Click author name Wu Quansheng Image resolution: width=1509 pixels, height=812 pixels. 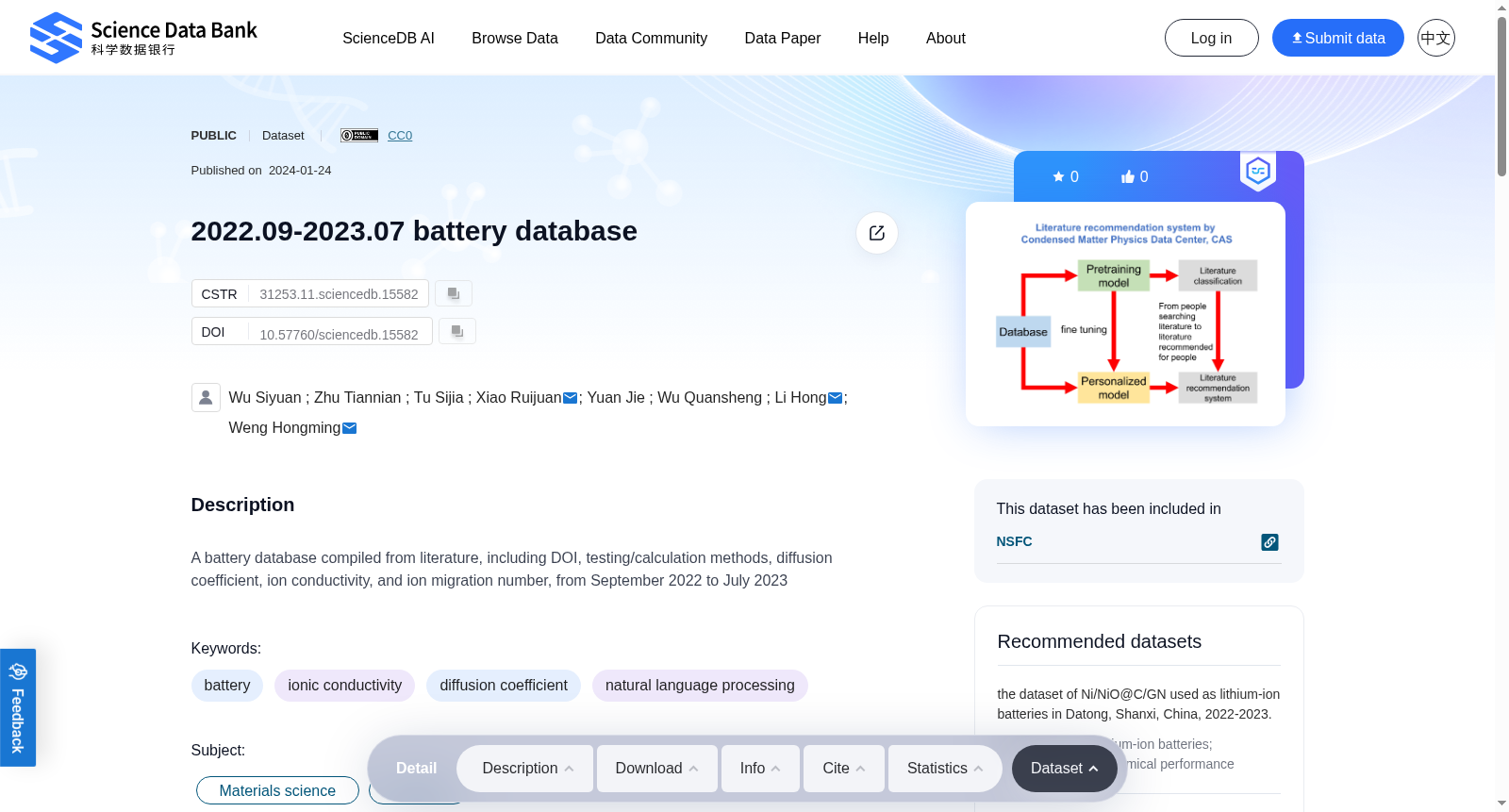coord(709,398)
